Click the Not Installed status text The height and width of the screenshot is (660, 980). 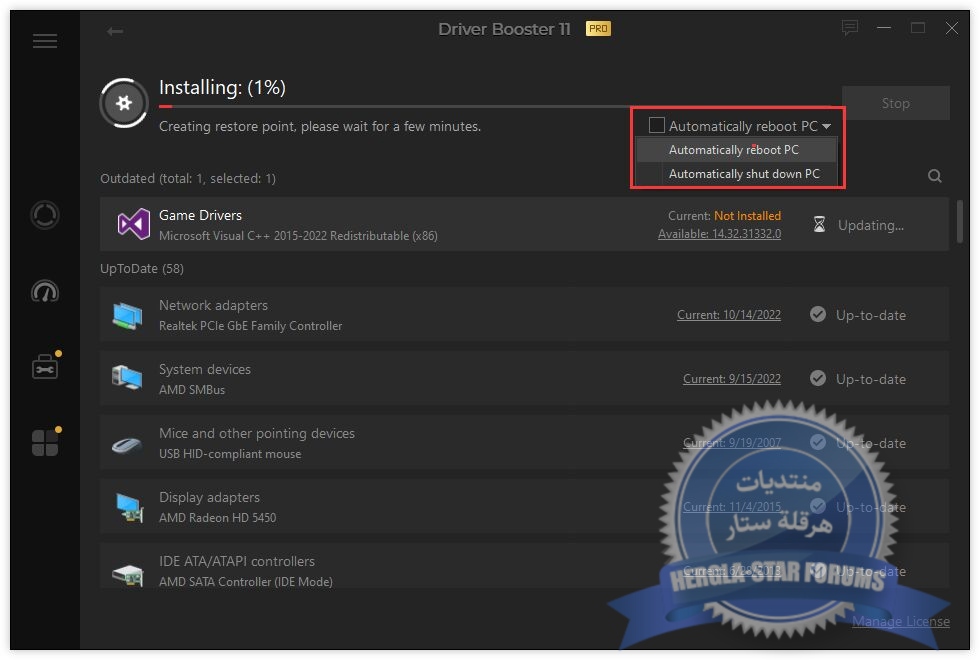(748, 216)
